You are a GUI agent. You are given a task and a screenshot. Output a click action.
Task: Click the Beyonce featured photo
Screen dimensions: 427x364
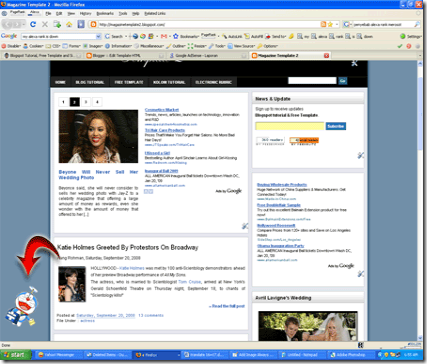coord(98,136)
